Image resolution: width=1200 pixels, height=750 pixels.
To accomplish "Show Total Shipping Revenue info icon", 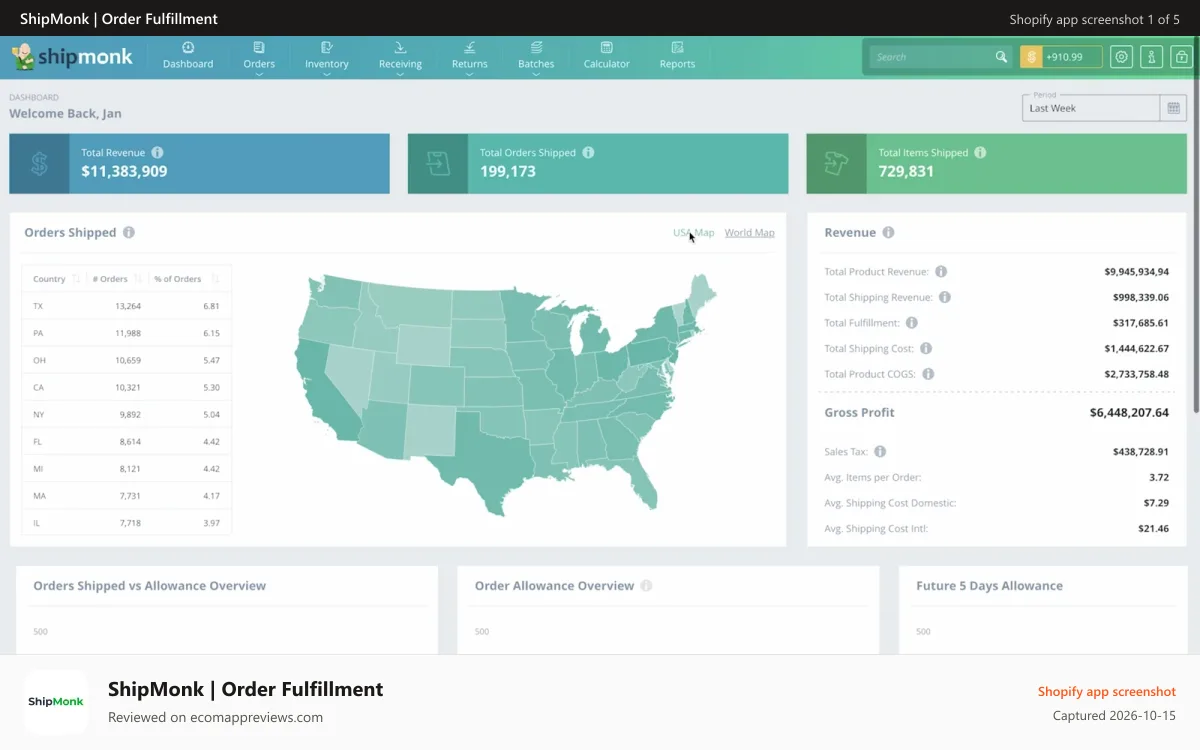I will pyautogui.click(x=945, y=297).
